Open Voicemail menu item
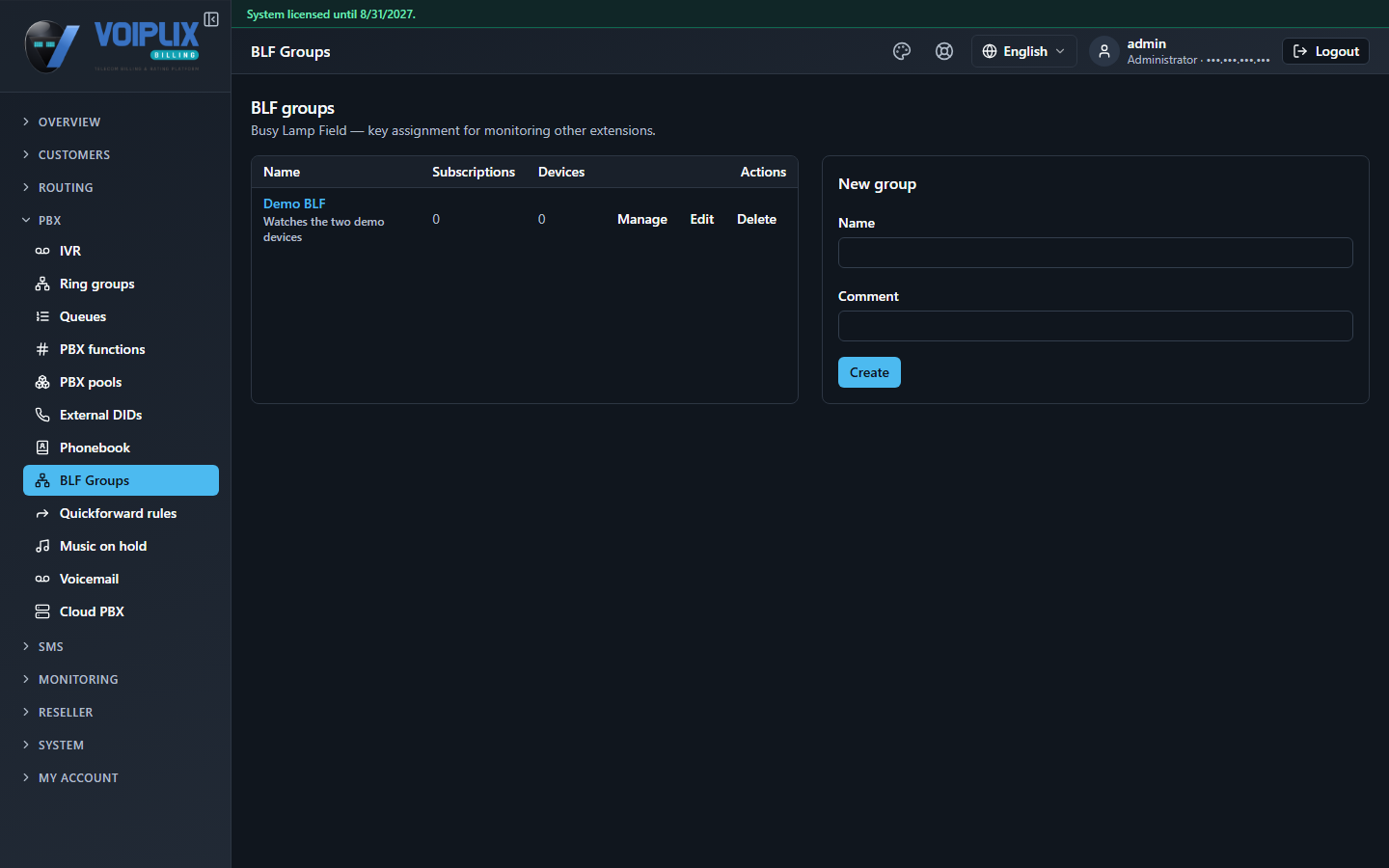Image resolution: width=1389 pixels, height=868 pixels. pos(121,579)
